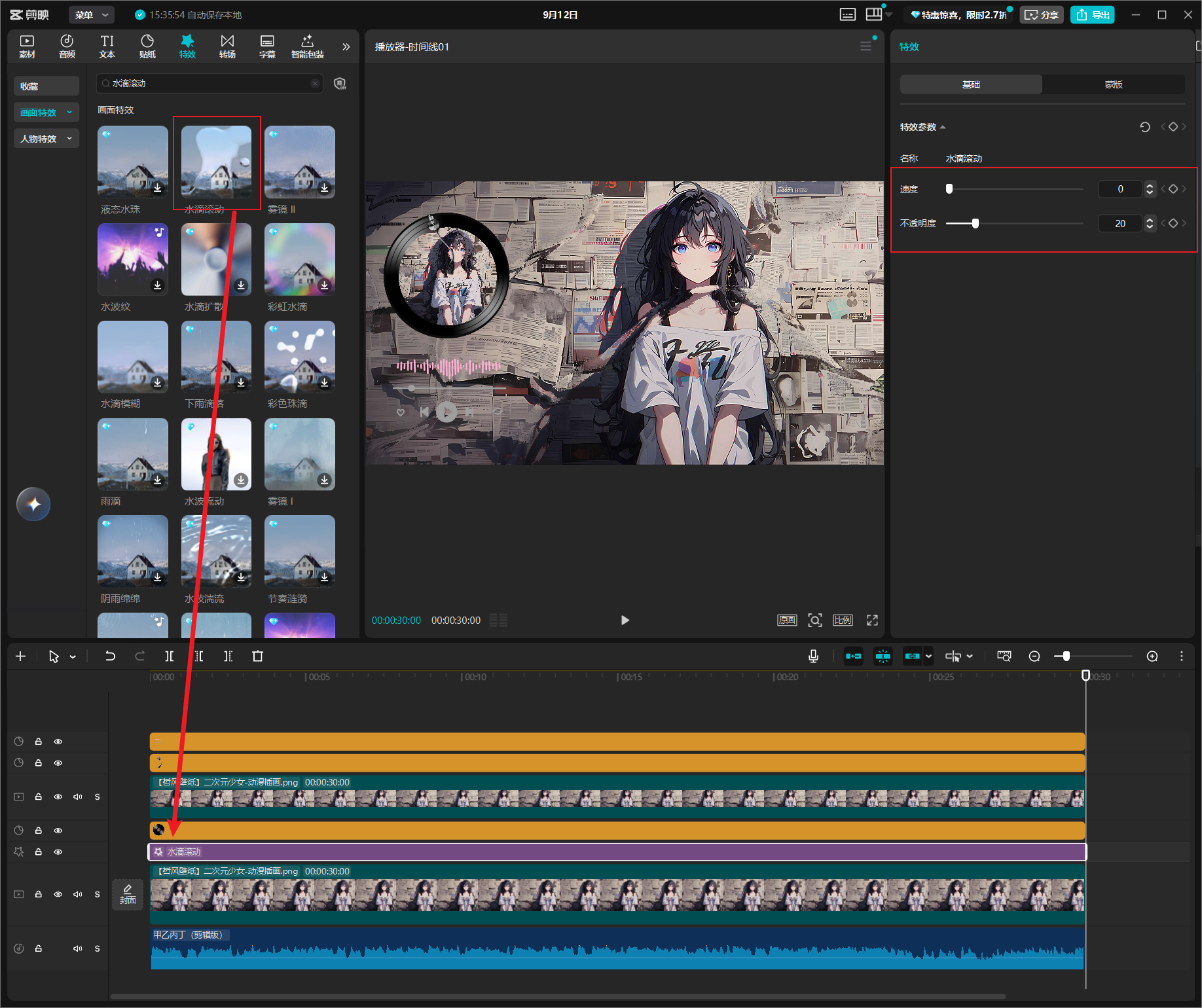Click the 原画 original quality button
The width and height of the screenshot is (1202, 1008).
(787, 620)
